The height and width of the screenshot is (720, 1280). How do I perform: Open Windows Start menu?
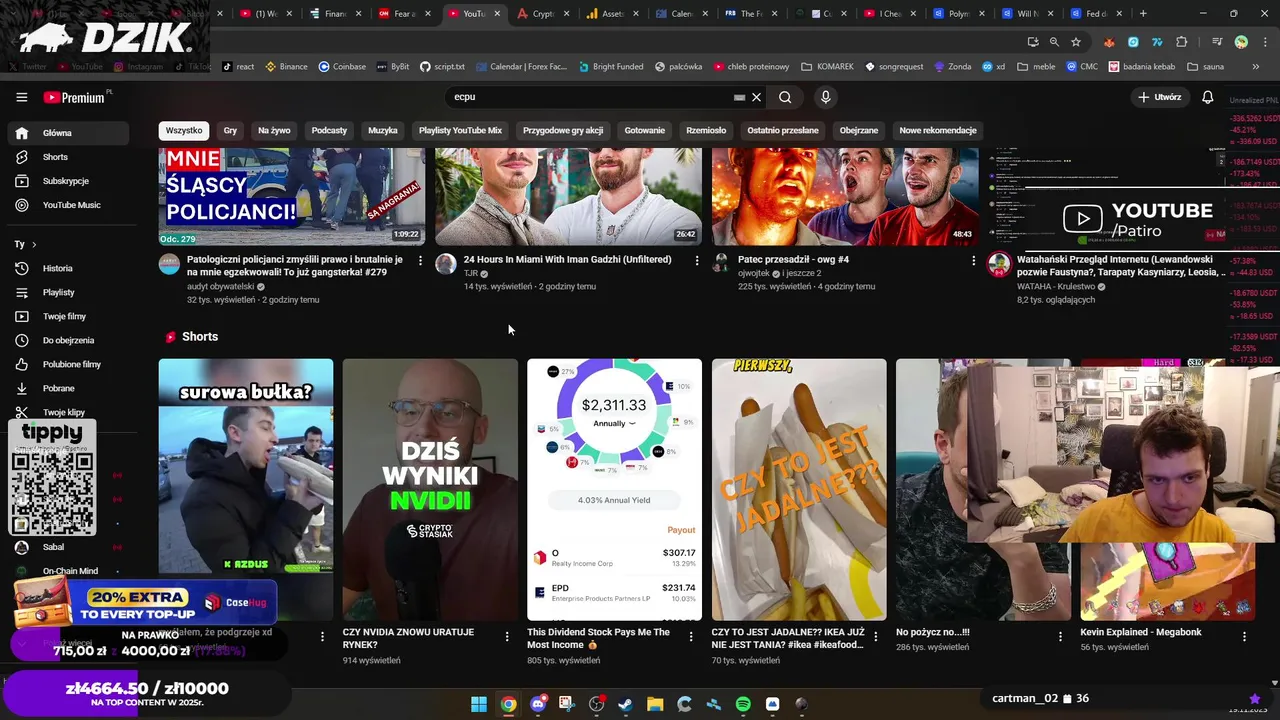tap(479, 704)
